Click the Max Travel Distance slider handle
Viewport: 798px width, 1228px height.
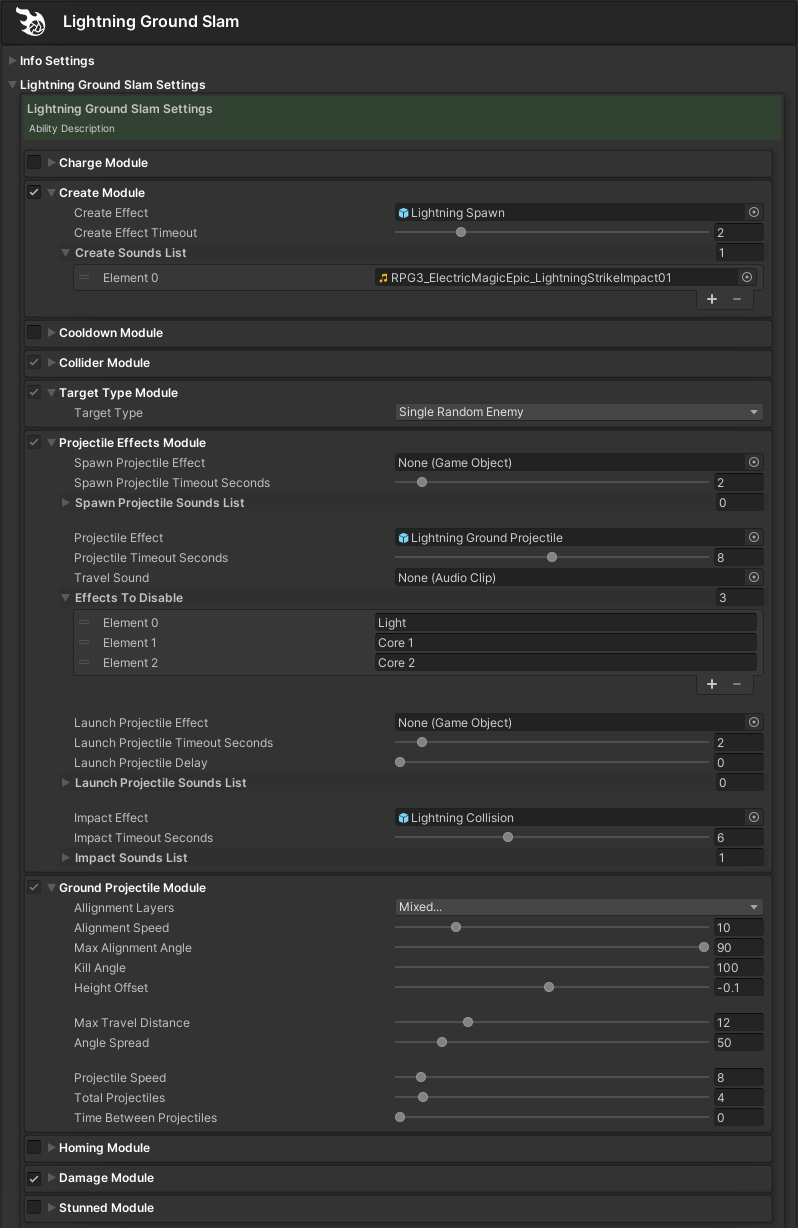[468, 1023]
